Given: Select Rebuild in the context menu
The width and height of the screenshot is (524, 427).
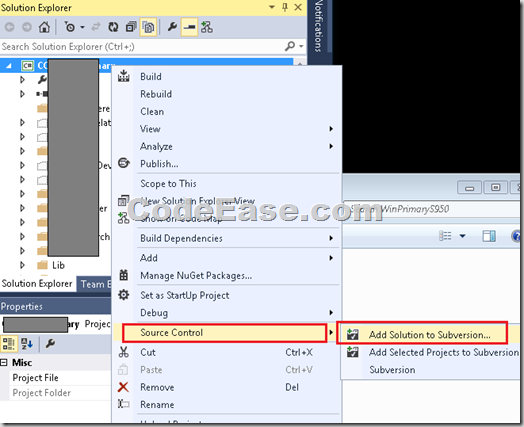Looking at the screenshot, I should click(156, 94).
